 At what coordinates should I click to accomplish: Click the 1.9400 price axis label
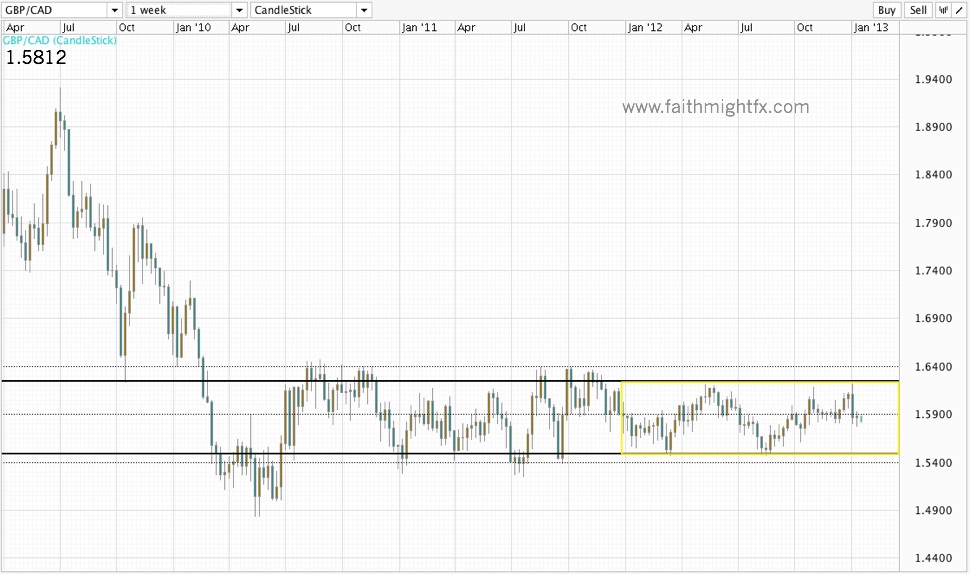(x=933, y=79)
